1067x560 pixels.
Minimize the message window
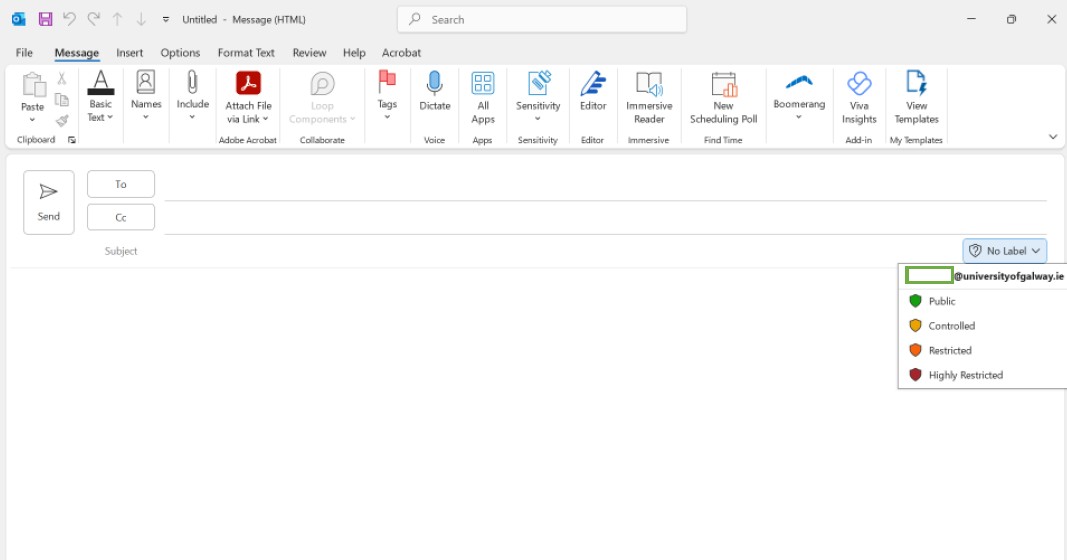972,19
